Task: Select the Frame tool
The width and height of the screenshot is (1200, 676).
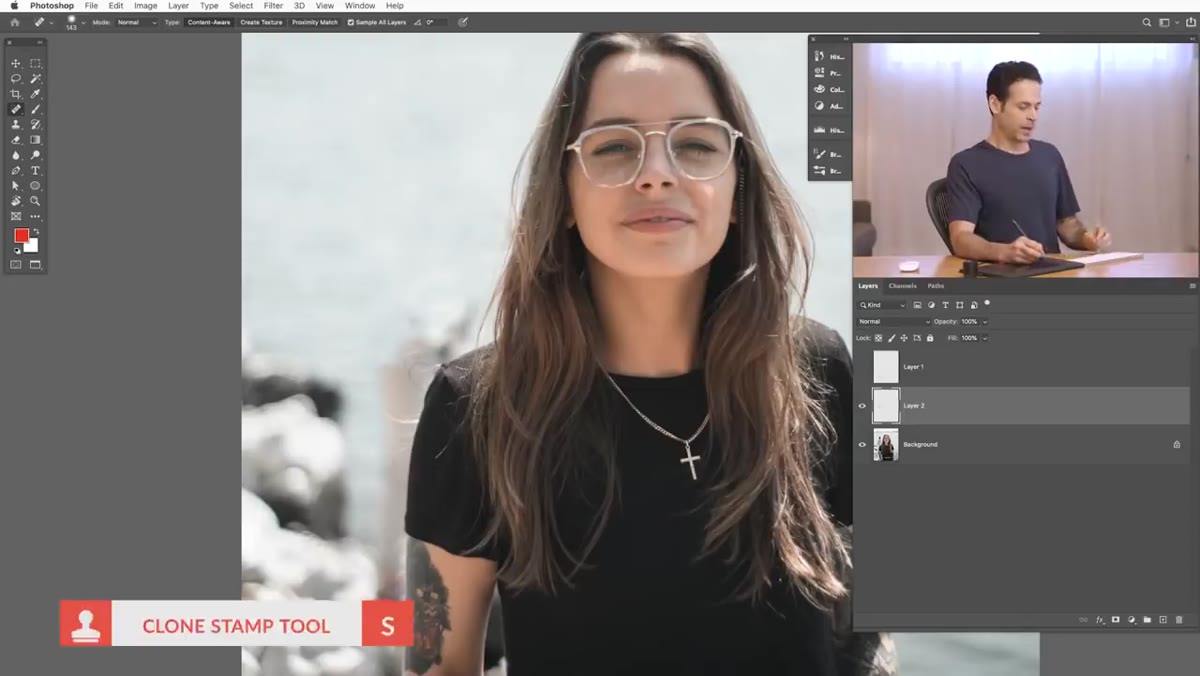Action: (16, 216)
